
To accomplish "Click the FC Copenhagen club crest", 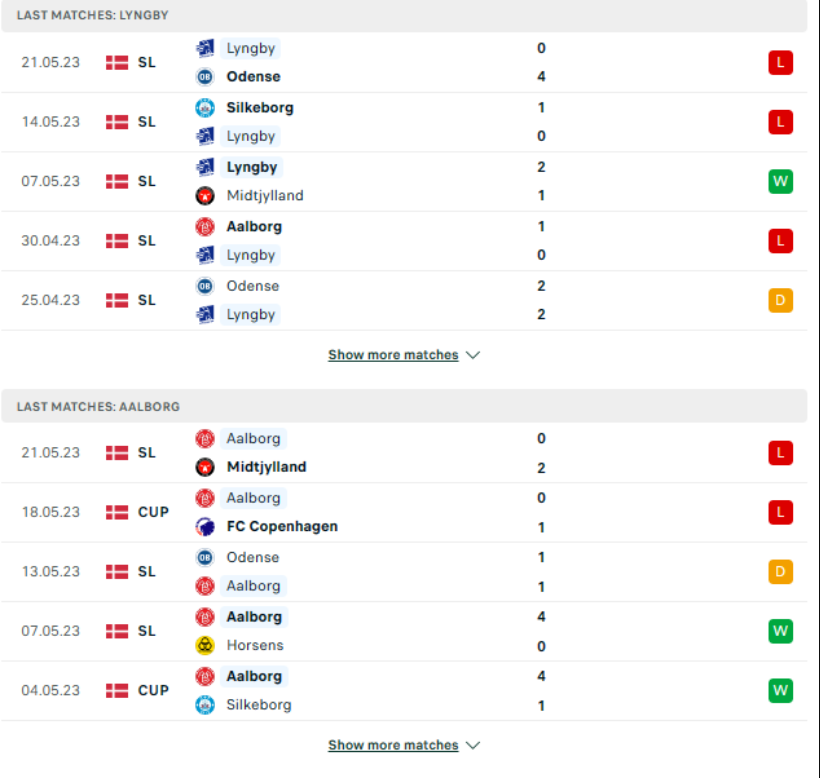I will [207, 527].
